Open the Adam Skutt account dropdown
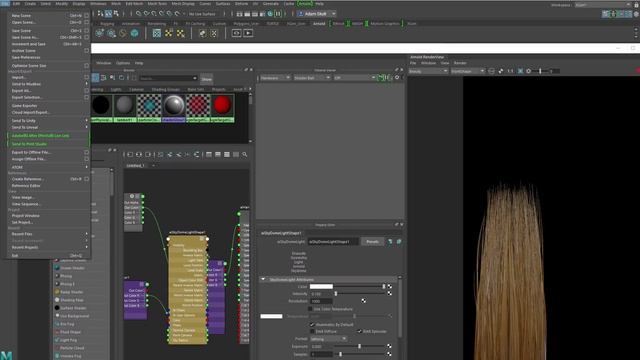 tap(317, 14)
